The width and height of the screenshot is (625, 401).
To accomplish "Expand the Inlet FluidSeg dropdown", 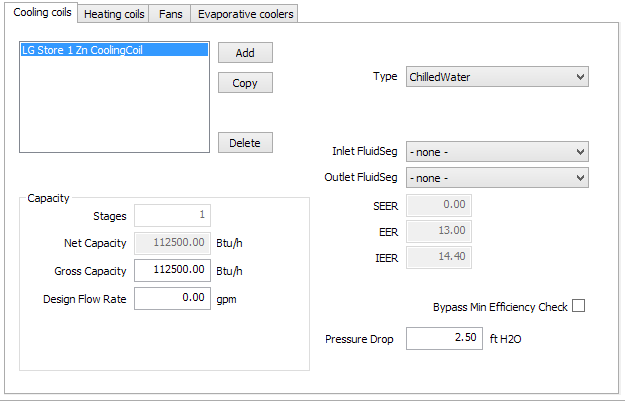I will [x=497, y=151].
